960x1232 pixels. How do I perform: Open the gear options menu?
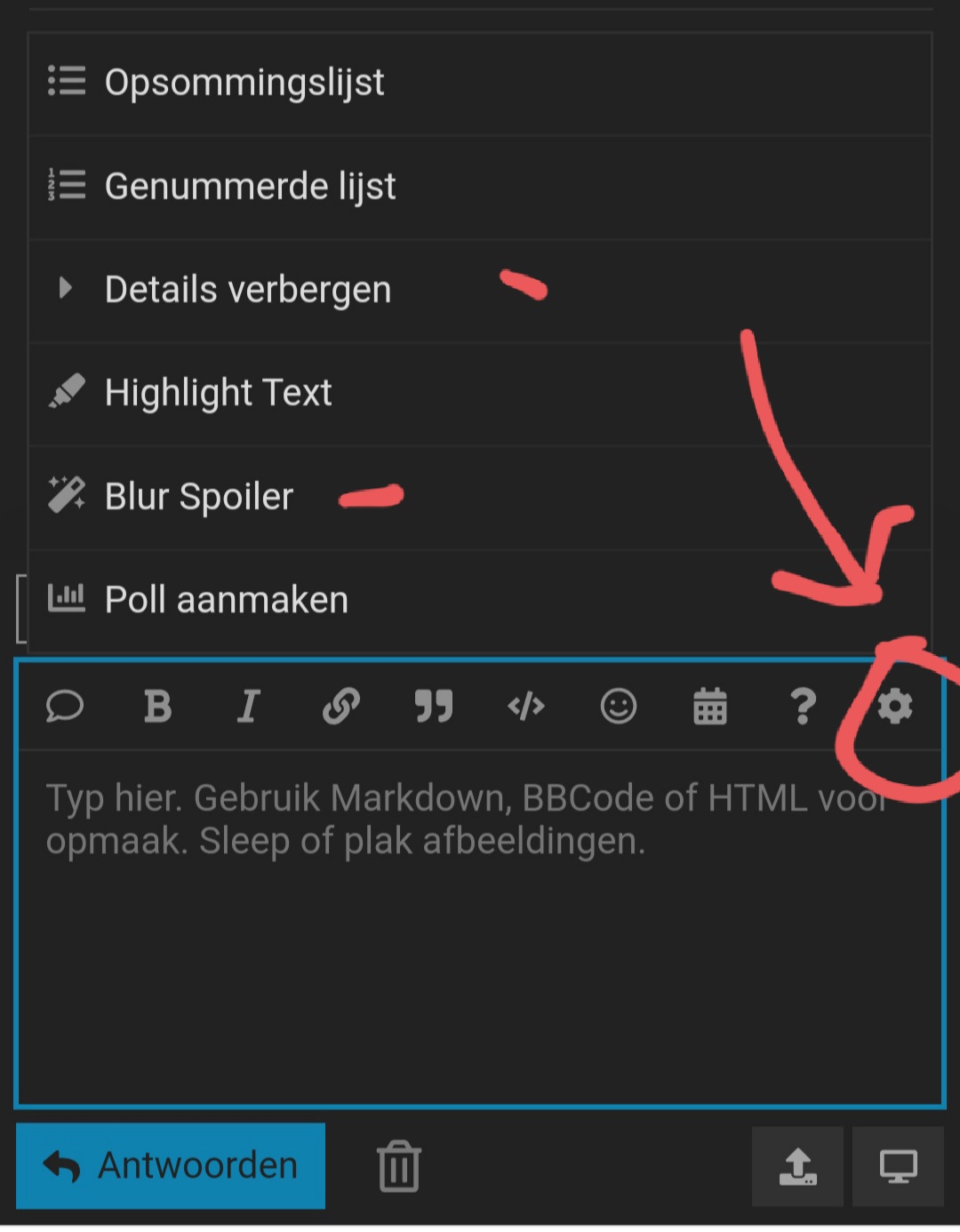(895, 707)
